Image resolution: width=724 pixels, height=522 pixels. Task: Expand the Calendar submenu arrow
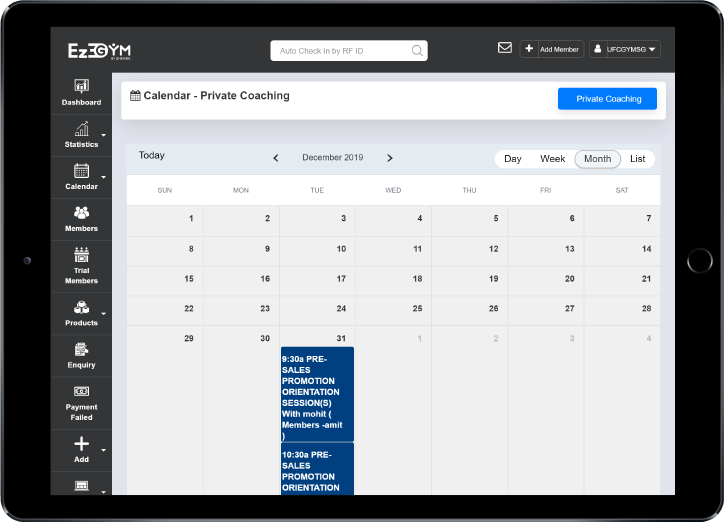click(103, 177)
